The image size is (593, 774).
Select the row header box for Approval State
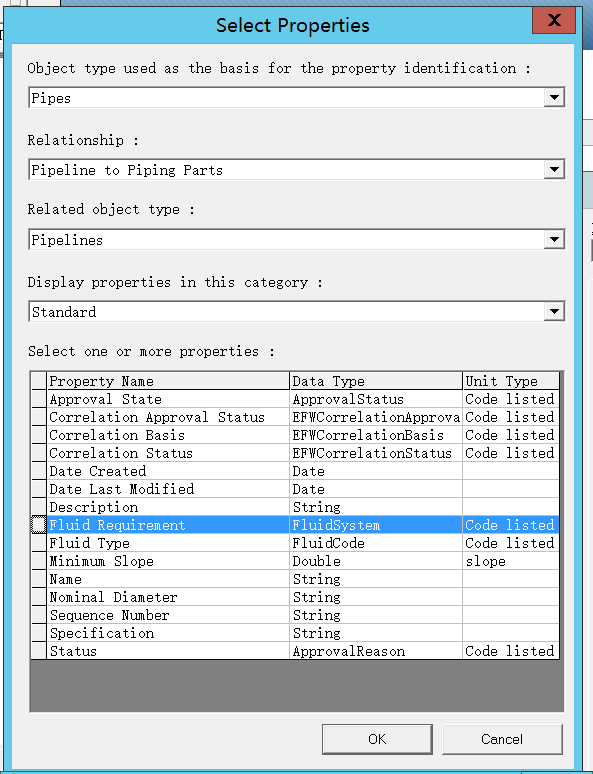pos(39,399)
